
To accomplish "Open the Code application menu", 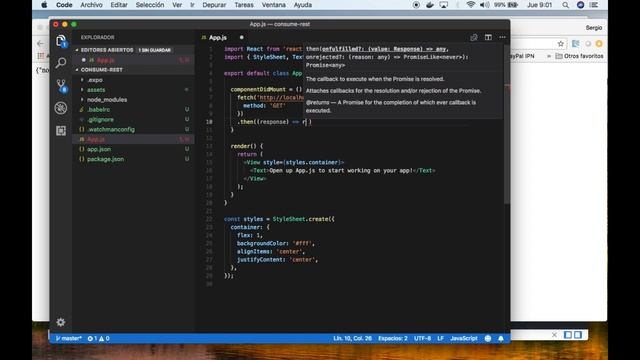I will click(64, 5).
